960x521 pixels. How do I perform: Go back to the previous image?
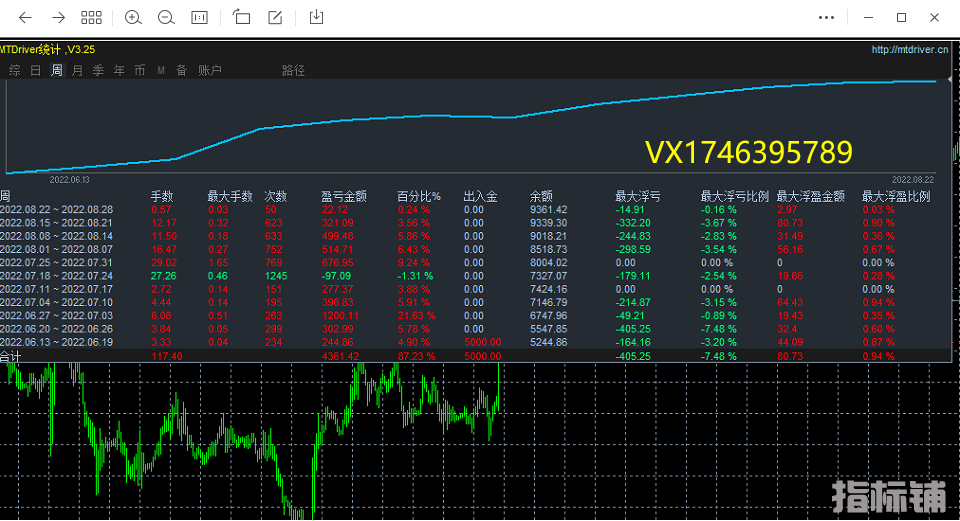25,17
